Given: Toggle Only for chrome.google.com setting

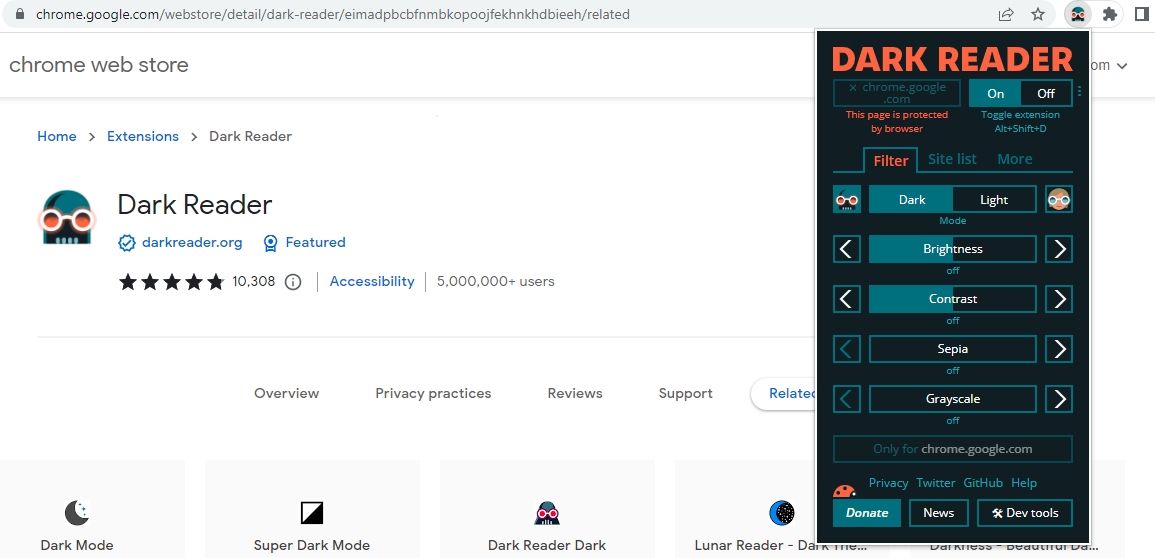Looking at the screenshot, I should coord(952,449).
